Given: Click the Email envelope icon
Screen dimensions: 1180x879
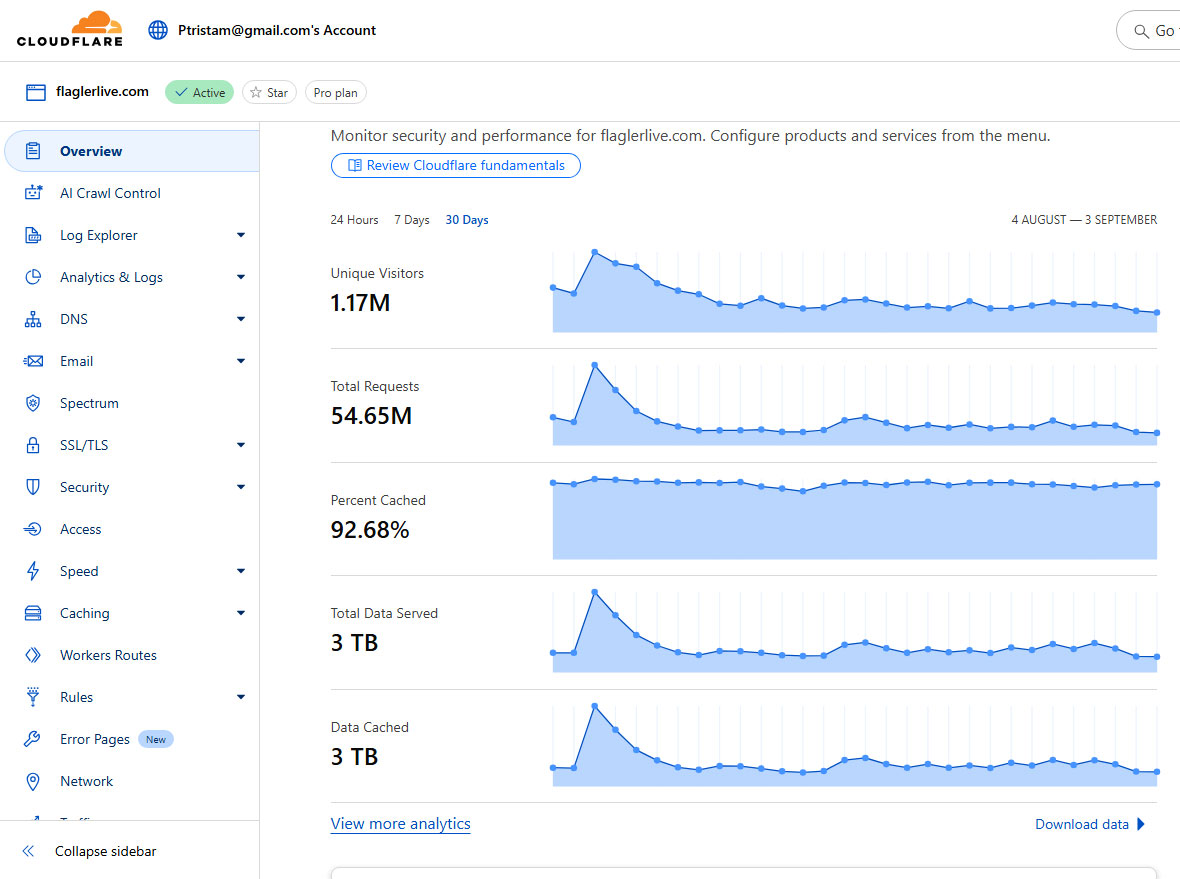Looking at the screenshot, I should pyautogui.click(x=33, y=361).
